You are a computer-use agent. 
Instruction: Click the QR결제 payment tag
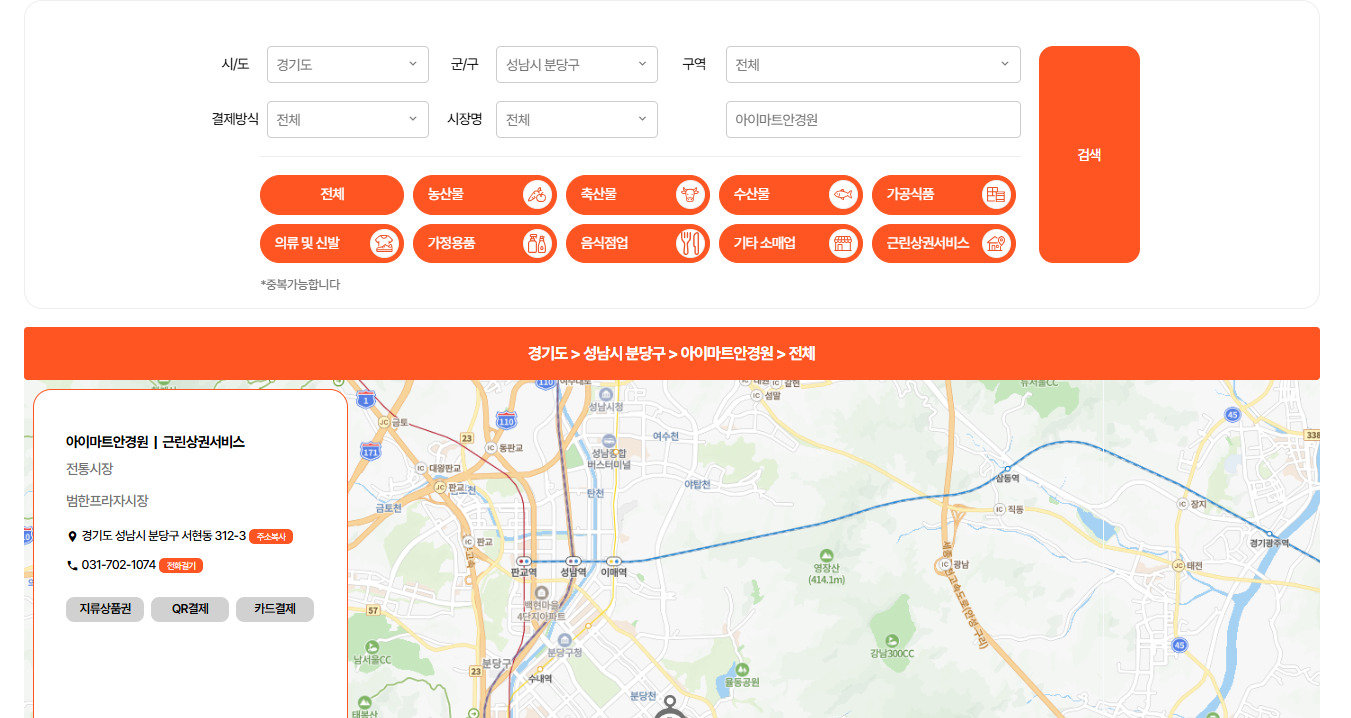pos(190,609)
